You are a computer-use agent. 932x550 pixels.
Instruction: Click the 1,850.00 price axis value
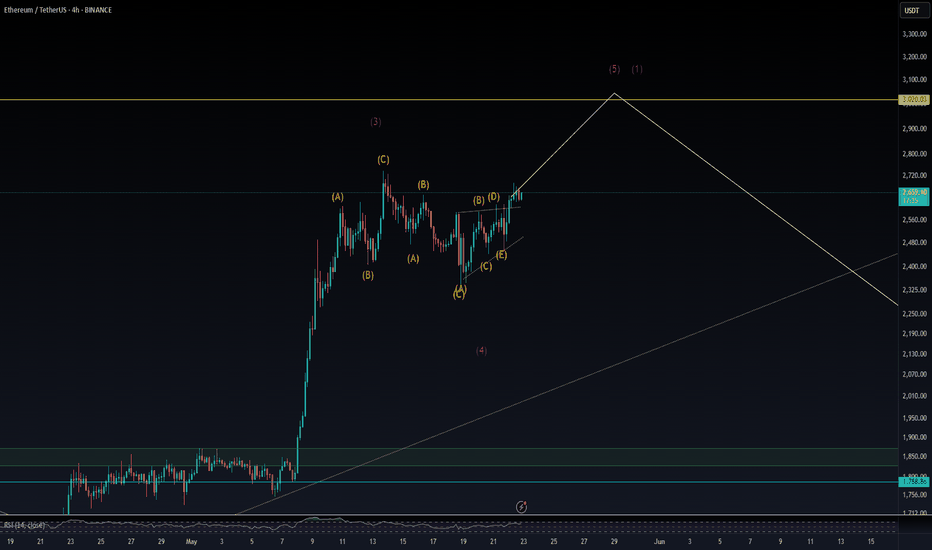tap(915, 457)
